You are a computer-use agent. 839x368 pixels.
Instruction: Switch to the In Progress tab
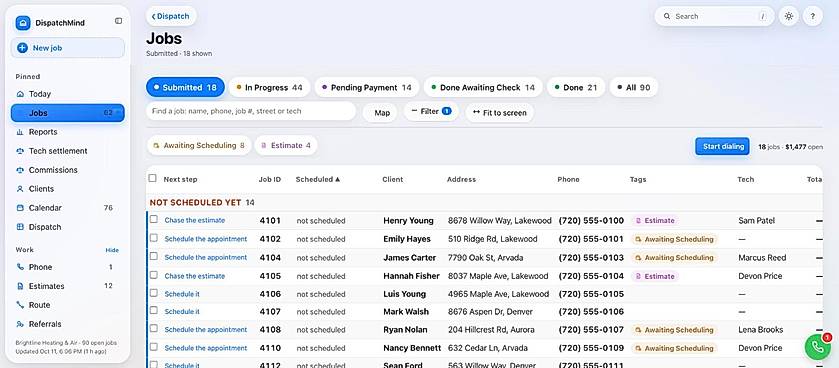pyautogui.click(x=269, y=87)
